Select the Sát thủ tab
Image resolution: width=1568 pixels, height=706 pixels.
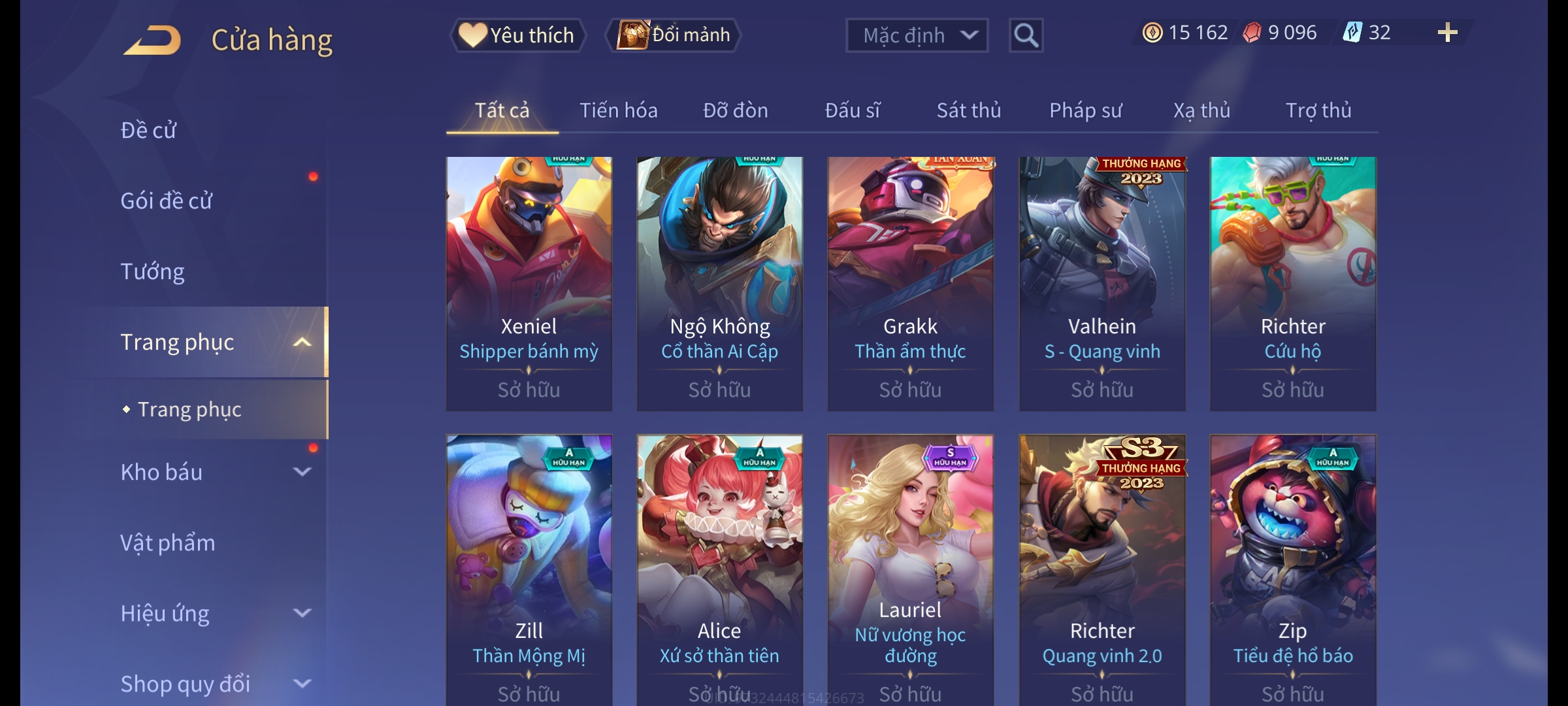[968, 110]
